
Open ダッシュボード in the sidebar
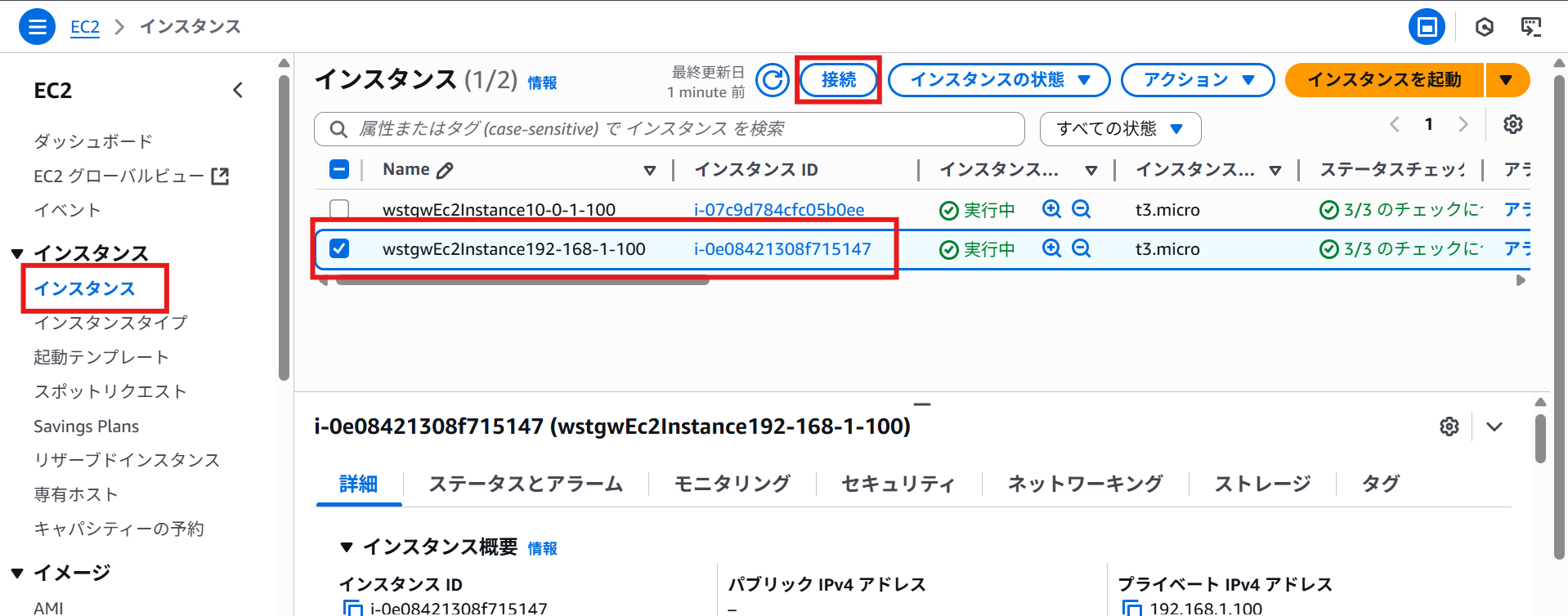point(93,141)
